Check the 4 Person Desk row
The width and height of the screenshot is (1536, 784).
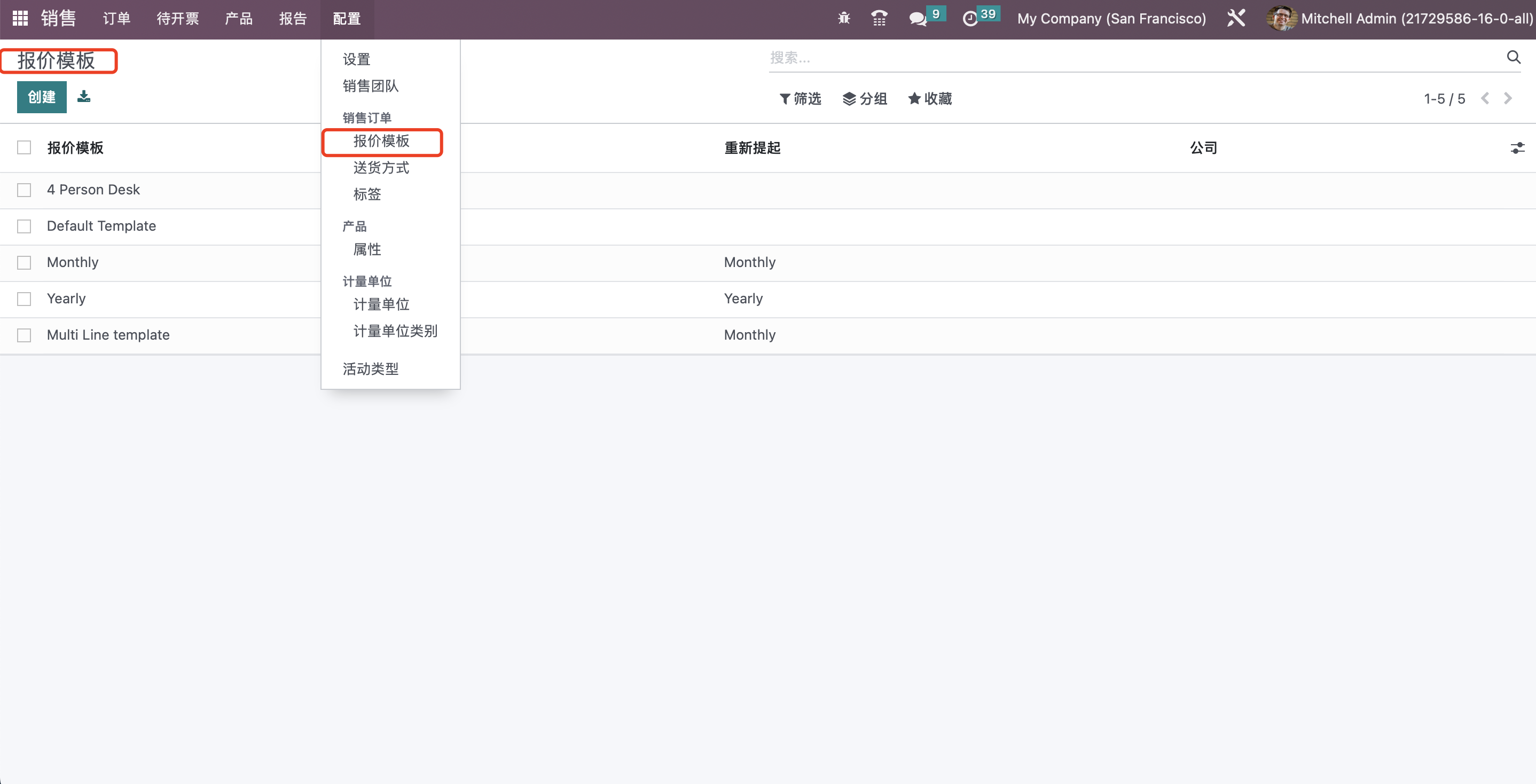[x=24, y=190]
